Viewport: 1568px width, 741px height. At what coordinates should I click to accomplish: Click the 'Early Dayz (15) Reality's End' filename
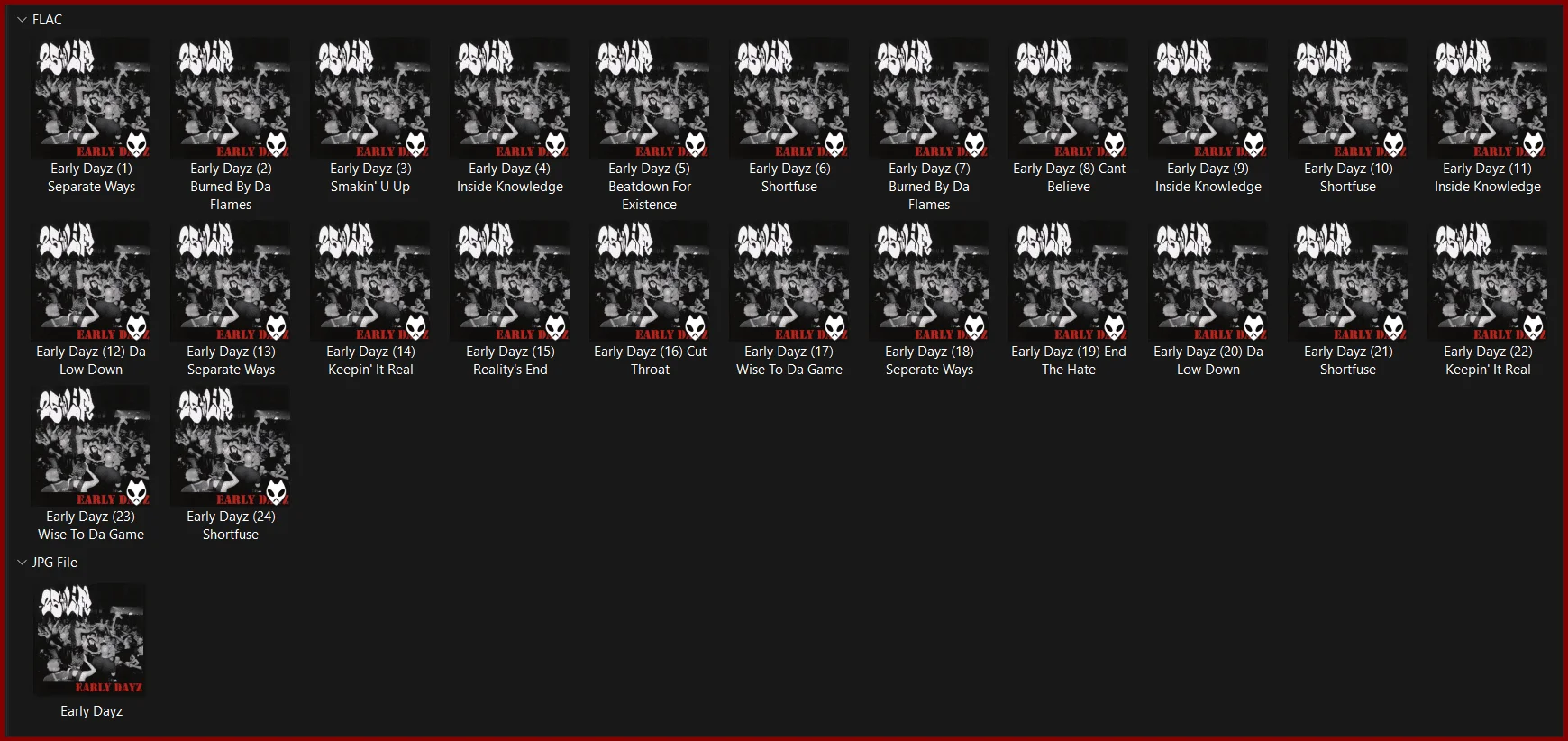[510, 361]
